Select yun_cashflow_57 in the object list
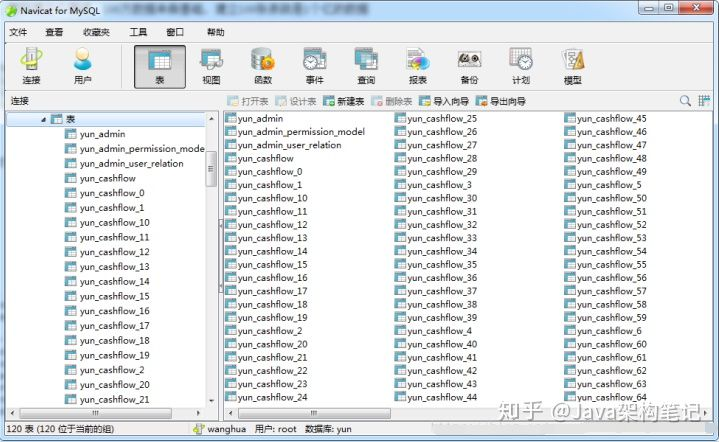 point(612,292)
